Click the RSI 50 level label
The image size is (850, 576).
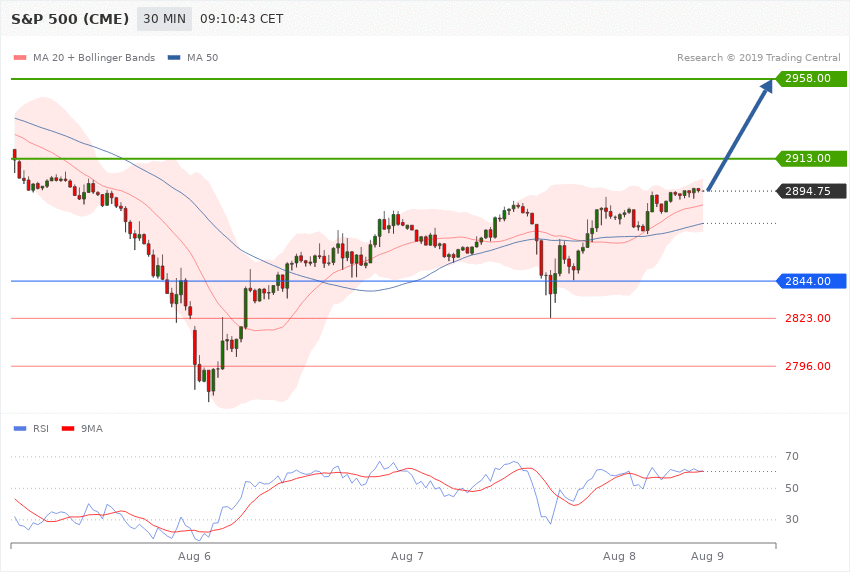[x=792, y=488]
